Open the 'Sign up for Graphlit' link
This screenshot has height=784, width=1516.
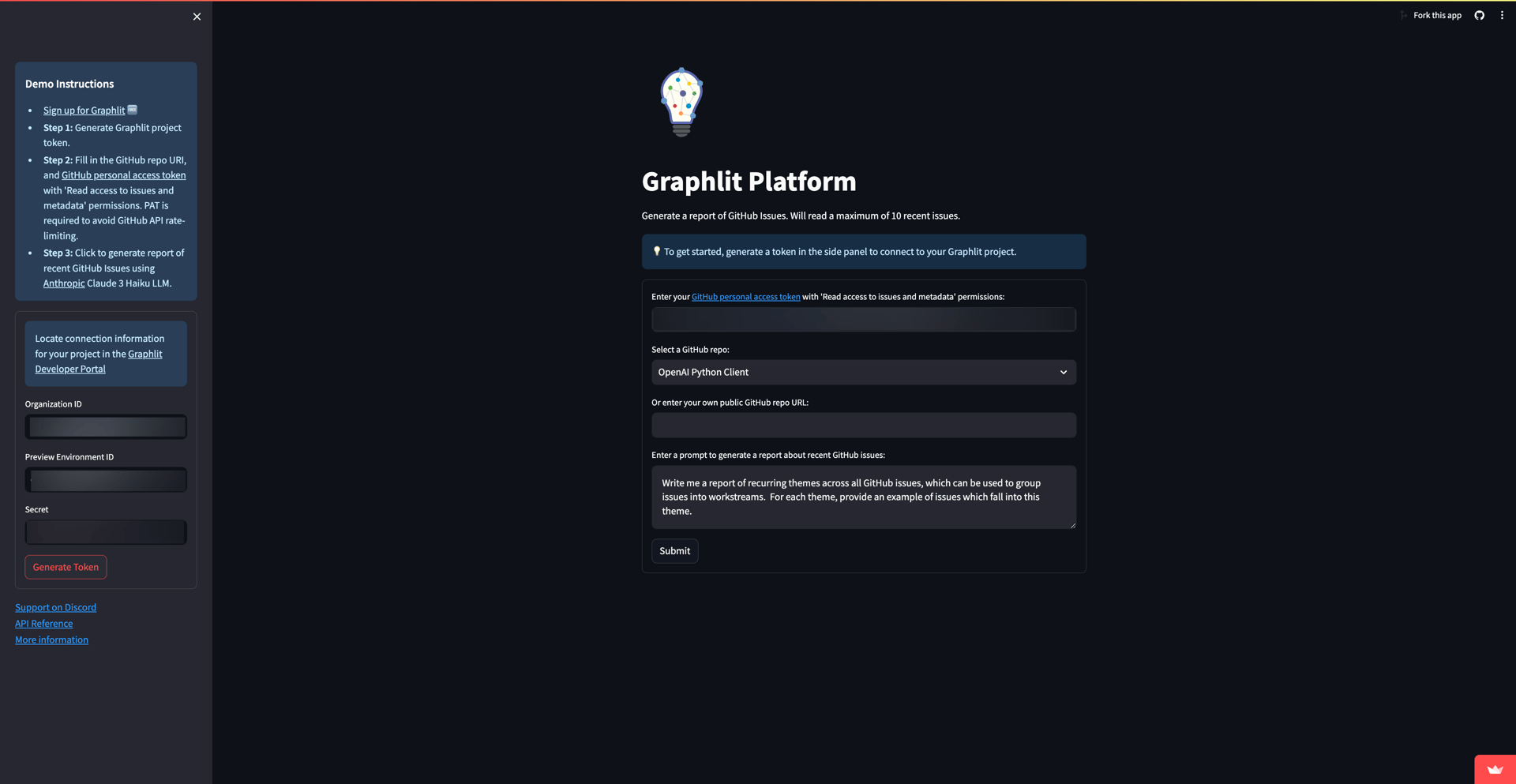click(84, 110)
